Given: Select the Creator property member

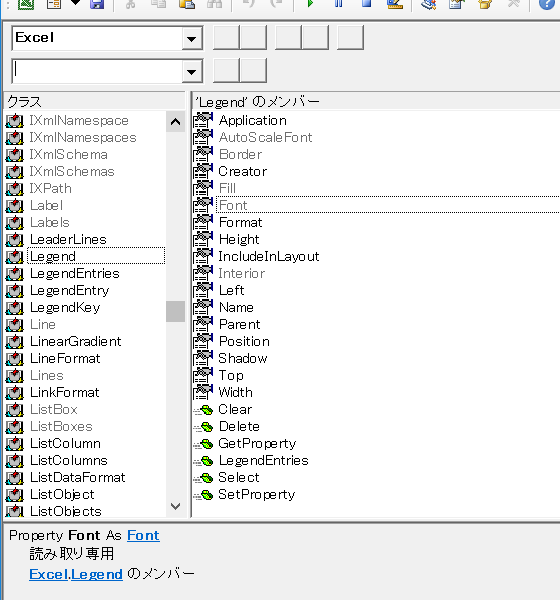Looking at the screenshot, I should pyautogui.click(x=243, y=171).
